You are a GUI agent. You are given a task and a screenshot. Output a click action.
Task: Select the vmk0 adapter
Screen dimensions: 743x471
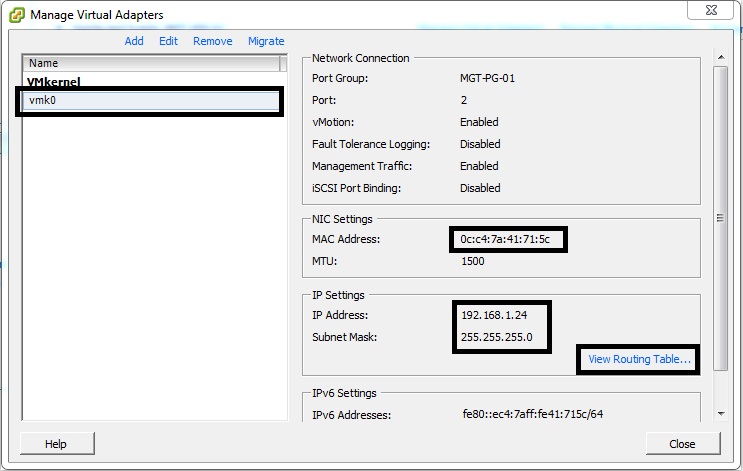[x=150, y=101]
